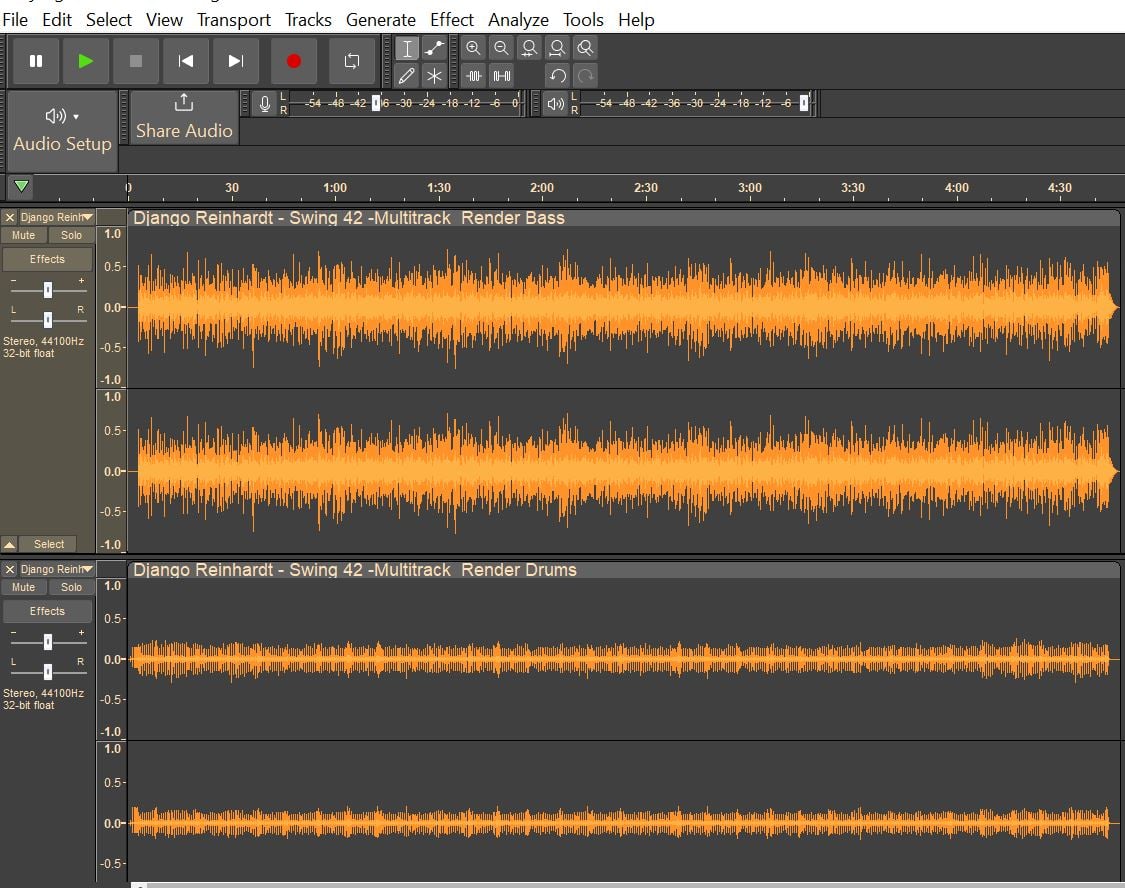Open the Tracks menu
Screen dimensions: 1125x888
(308, 19)
